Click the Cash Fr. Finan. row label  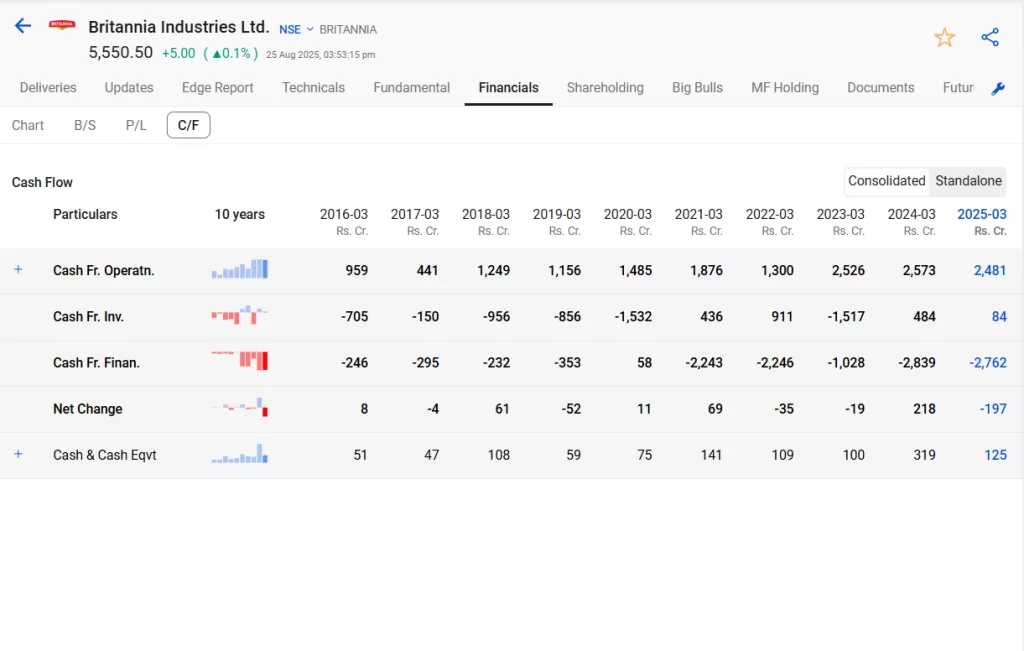pos(96,363)
